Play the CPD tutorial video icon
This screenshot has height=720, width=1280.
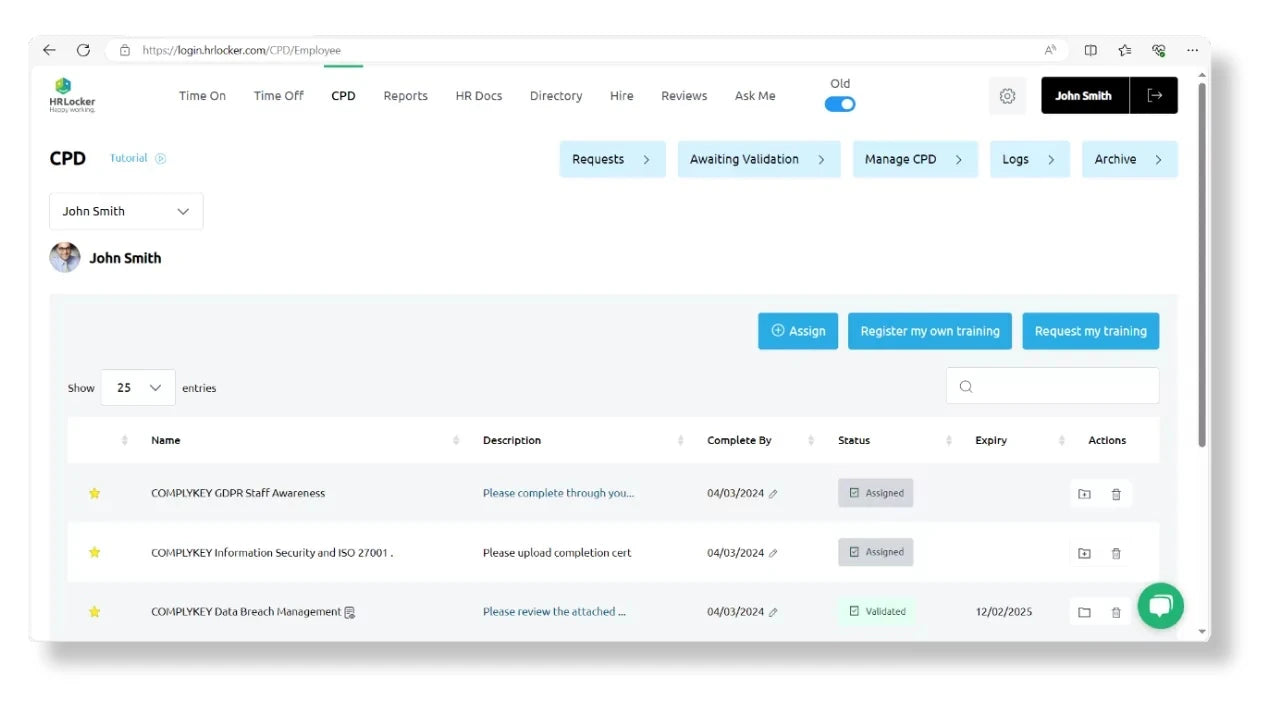pyautogui.click(x=161, y=158)
